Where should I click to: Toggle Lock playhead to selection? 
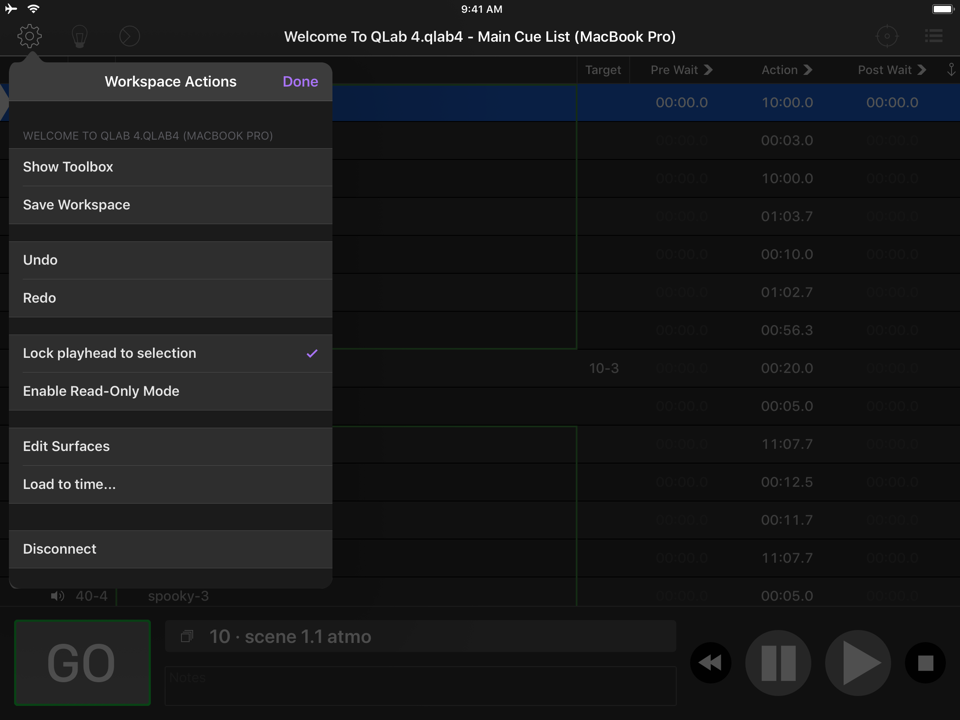click(170, 353)
